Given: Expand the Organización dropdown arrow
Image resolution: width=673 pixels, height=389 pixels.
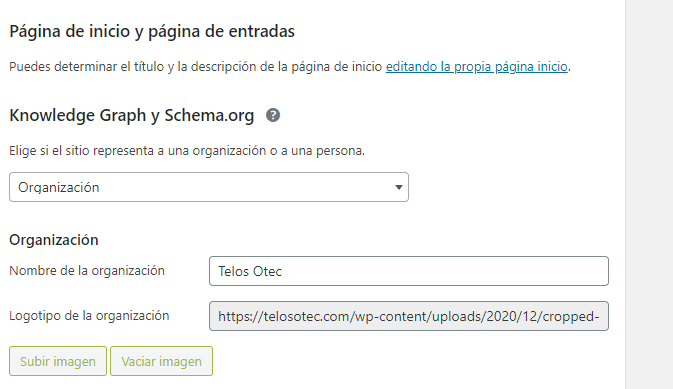Looking at the screenshot, I should pos(399,187).
